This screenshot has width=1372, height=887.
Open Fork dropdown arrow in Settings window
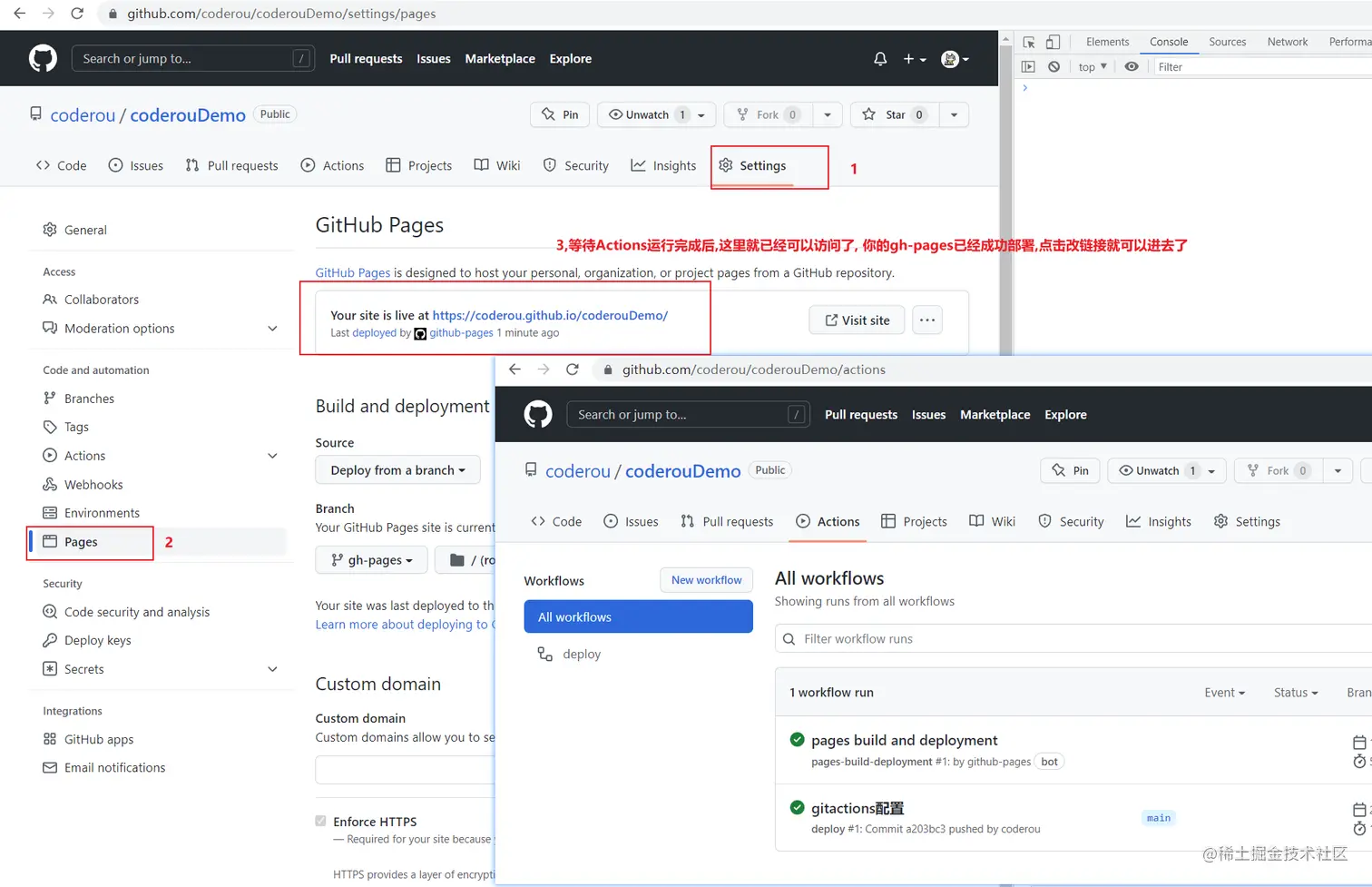[x=828, y=115]
